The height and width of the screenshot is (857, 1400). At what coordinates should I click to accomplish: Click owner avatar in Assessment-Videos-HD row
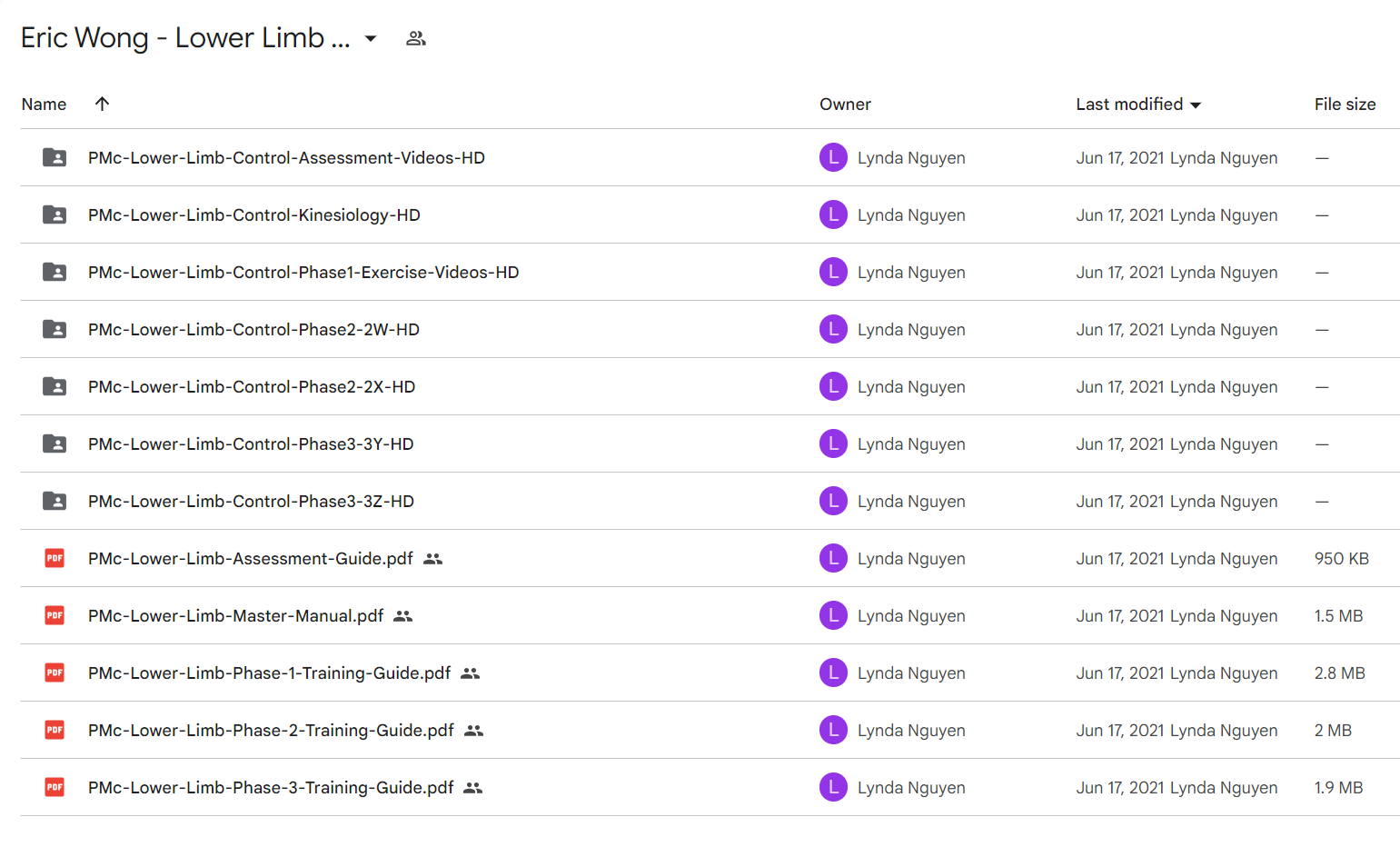[833, 157]
